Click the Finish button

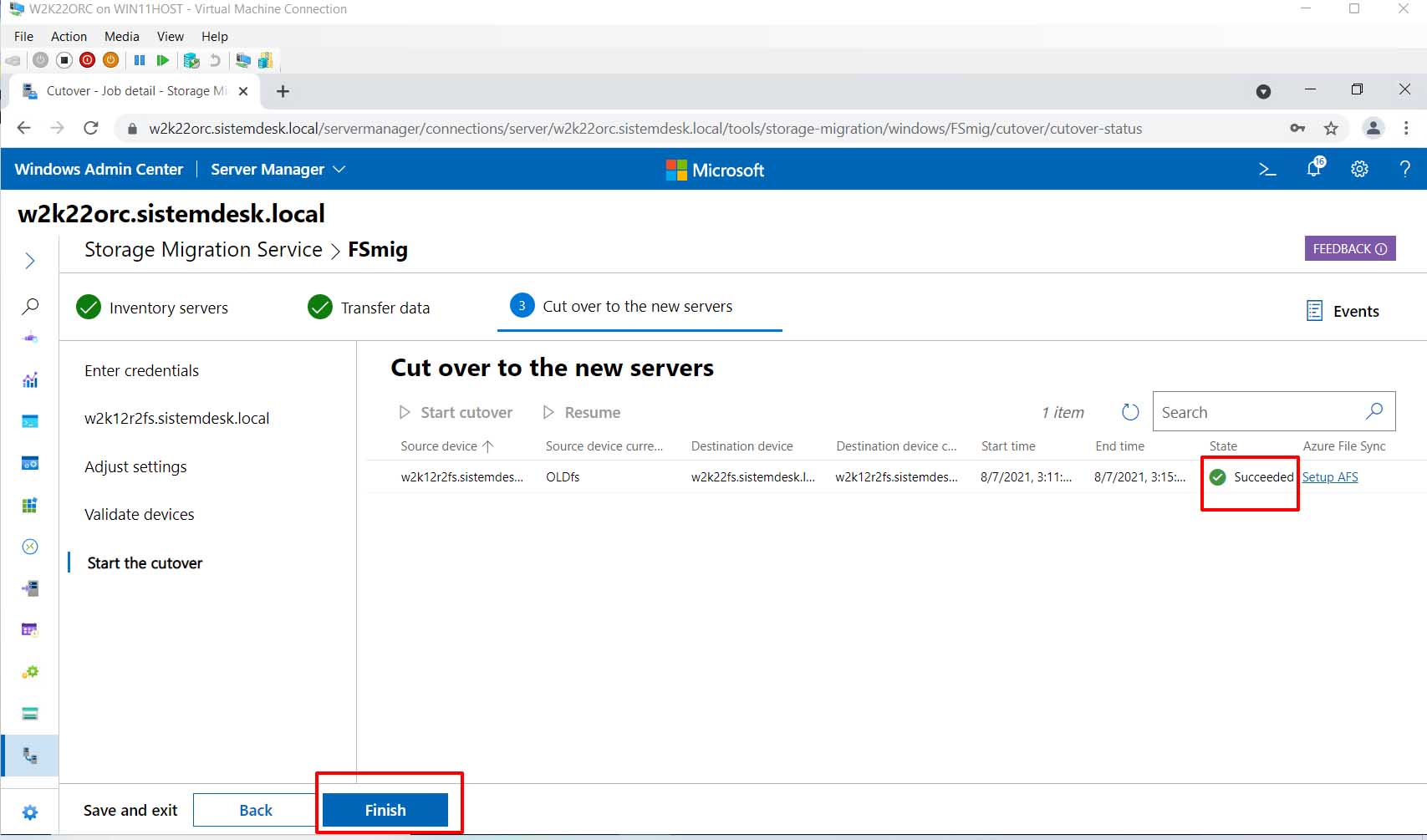385,810
